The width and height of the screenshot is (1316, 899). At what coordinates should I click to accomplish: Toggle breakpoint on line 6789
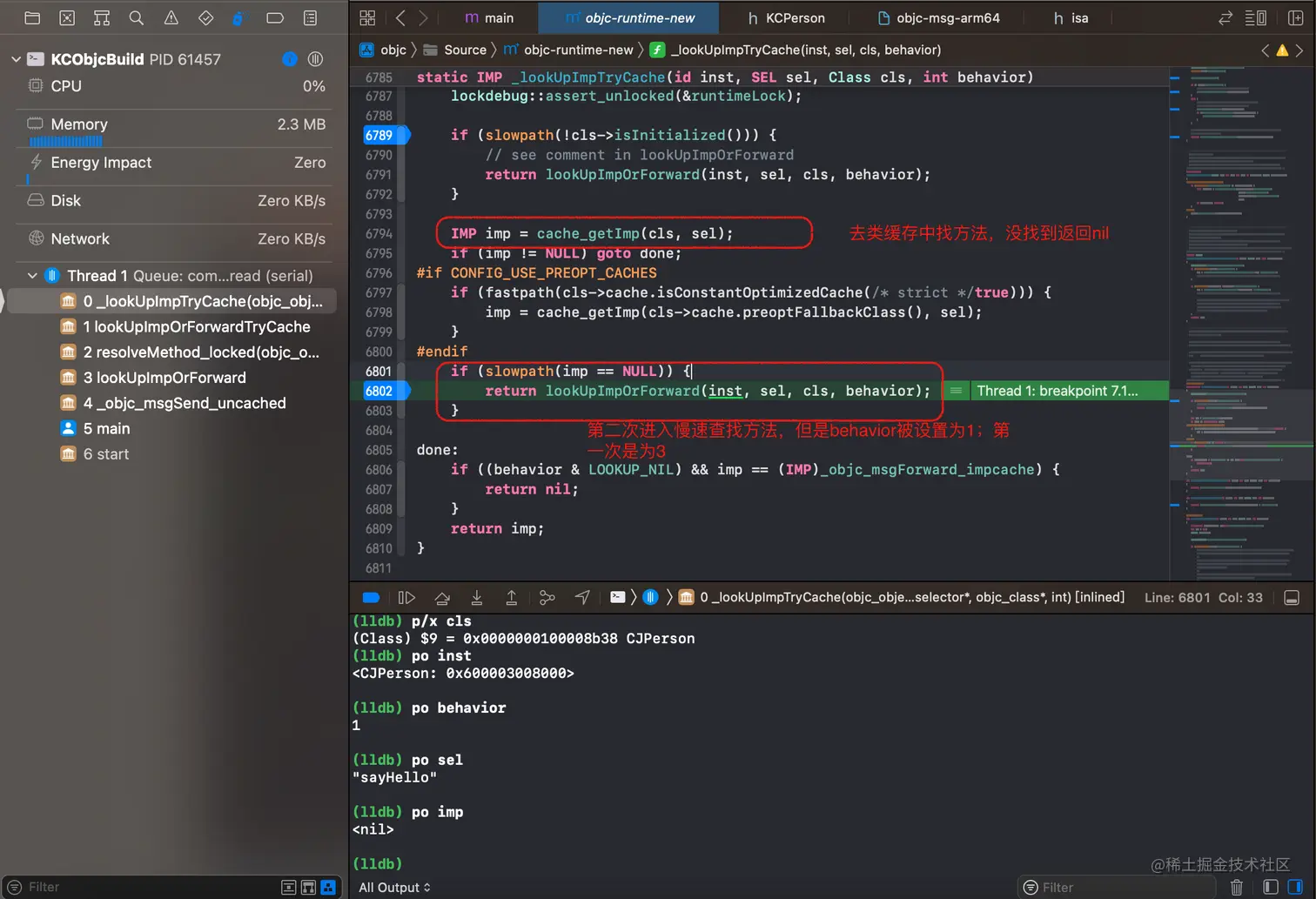tap(385, 135)
